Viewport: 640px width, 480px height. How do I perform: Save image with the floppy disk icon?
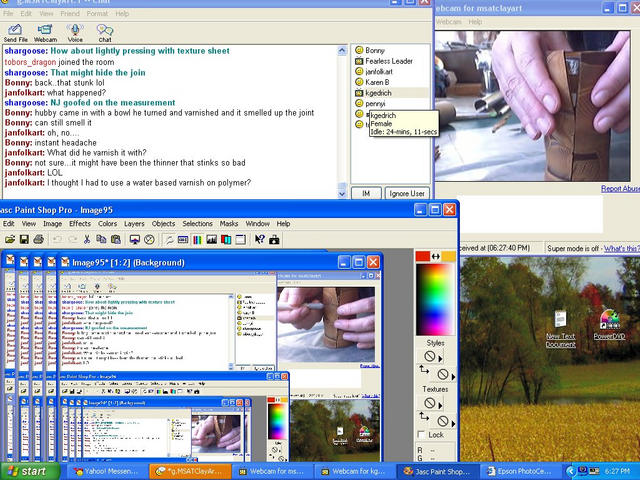point(24,240)
